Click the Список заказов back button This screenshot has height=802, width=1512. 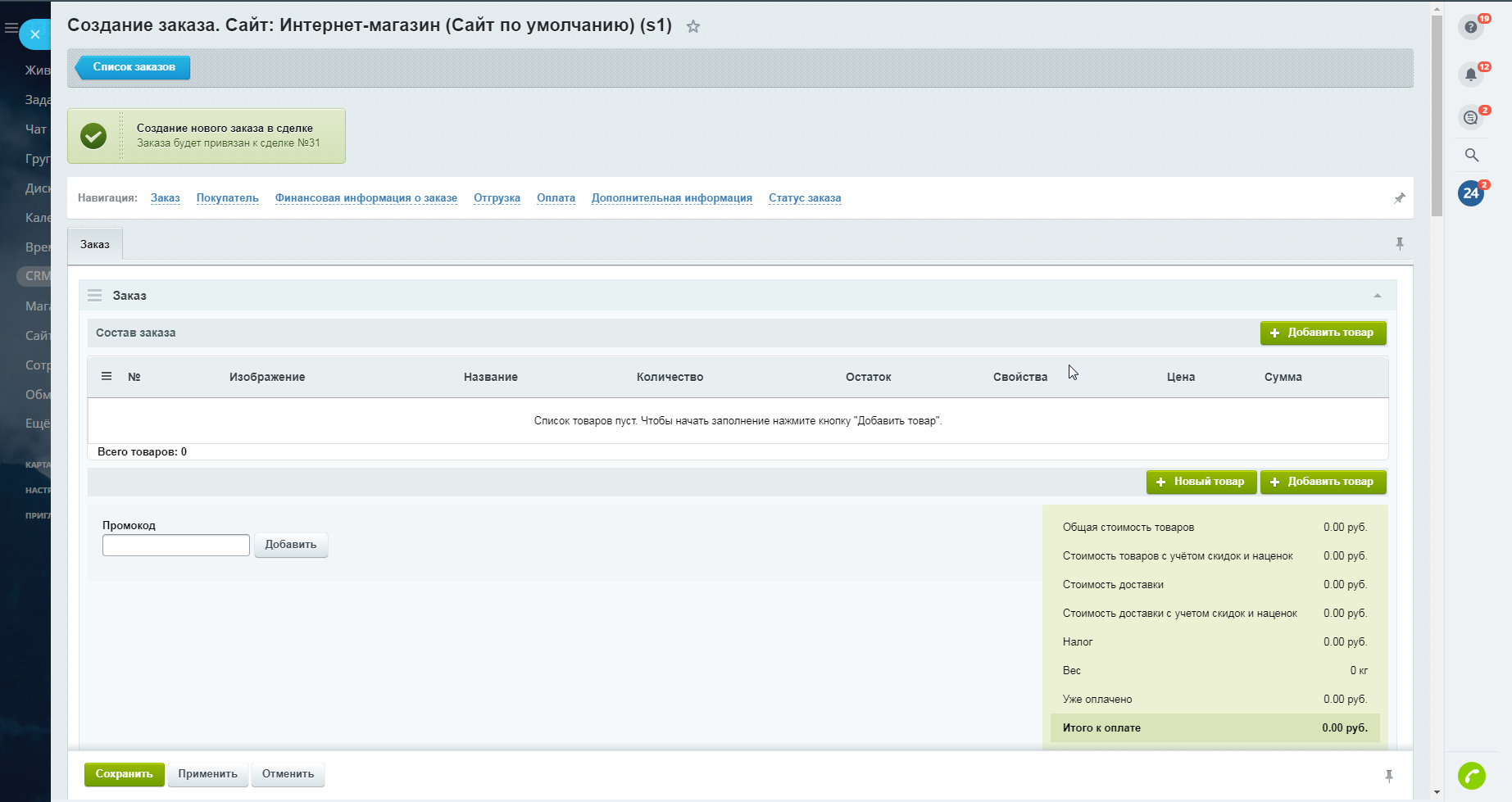coord(134,67)
